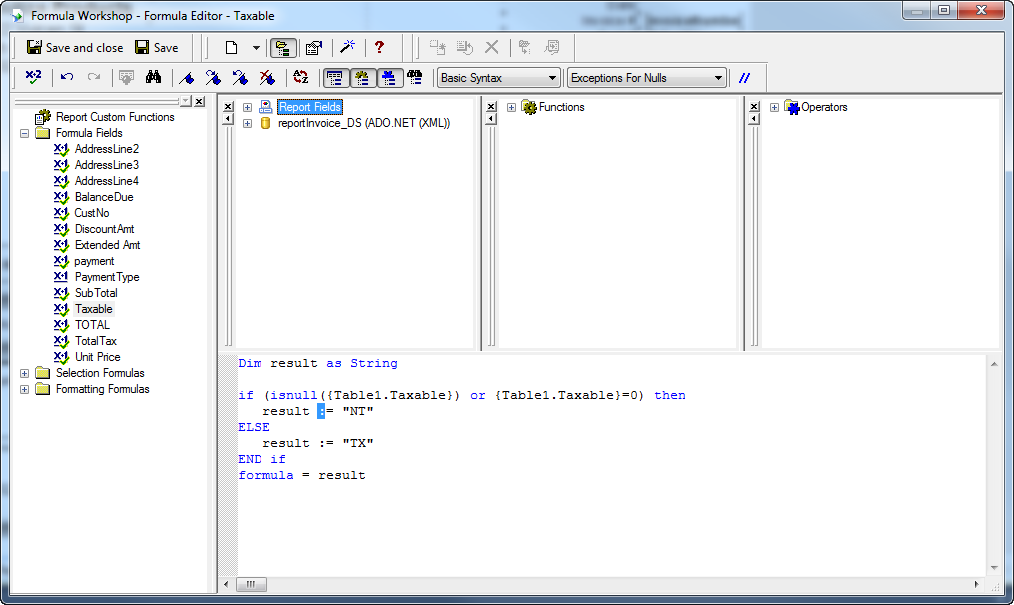Toggle the Function Tree panel button
Viewport: 1014px width, 605px height.
(x=362, y=78)
